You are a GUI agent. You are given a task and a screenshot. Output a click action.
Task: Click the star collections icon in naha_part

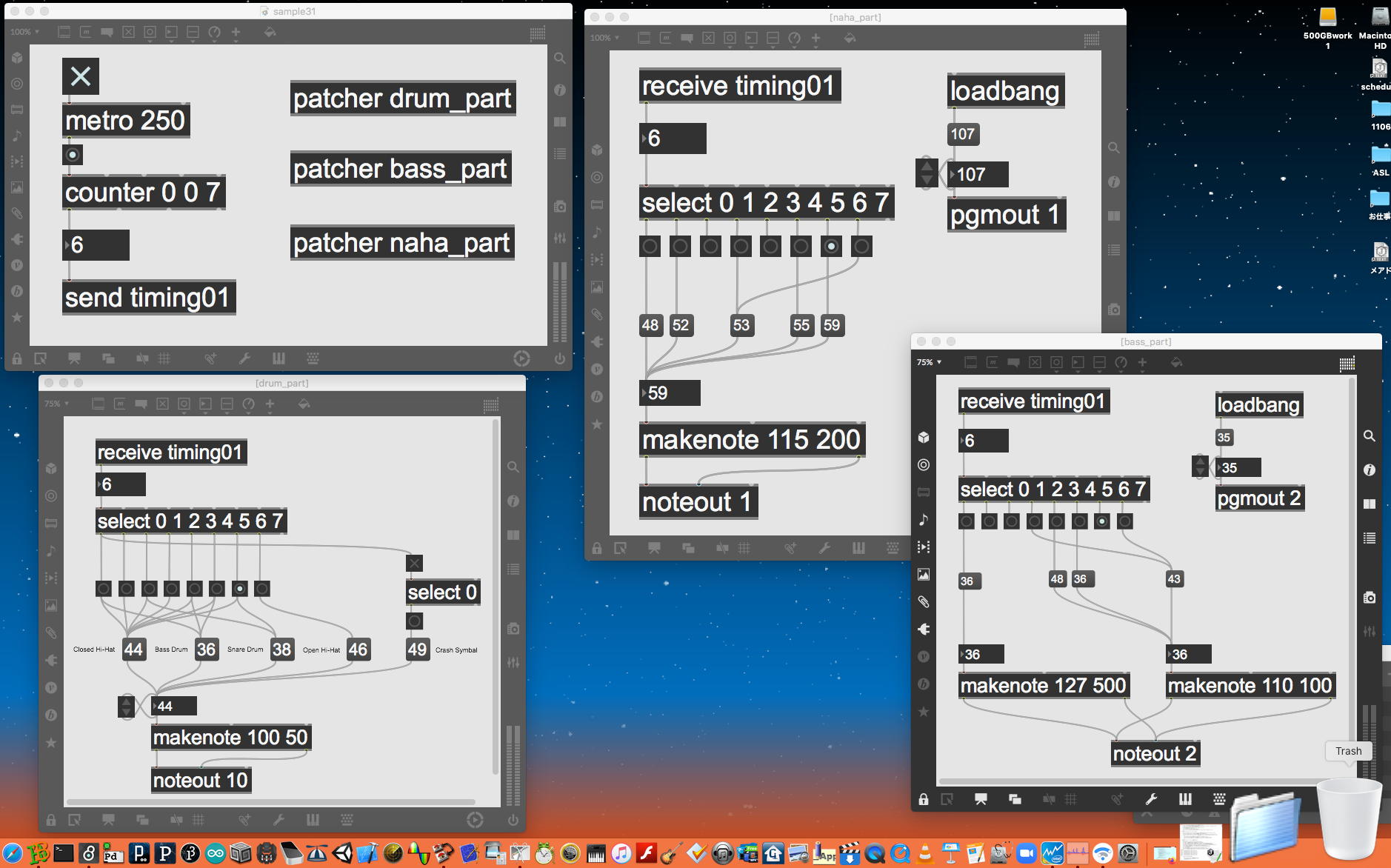point(597,424)
